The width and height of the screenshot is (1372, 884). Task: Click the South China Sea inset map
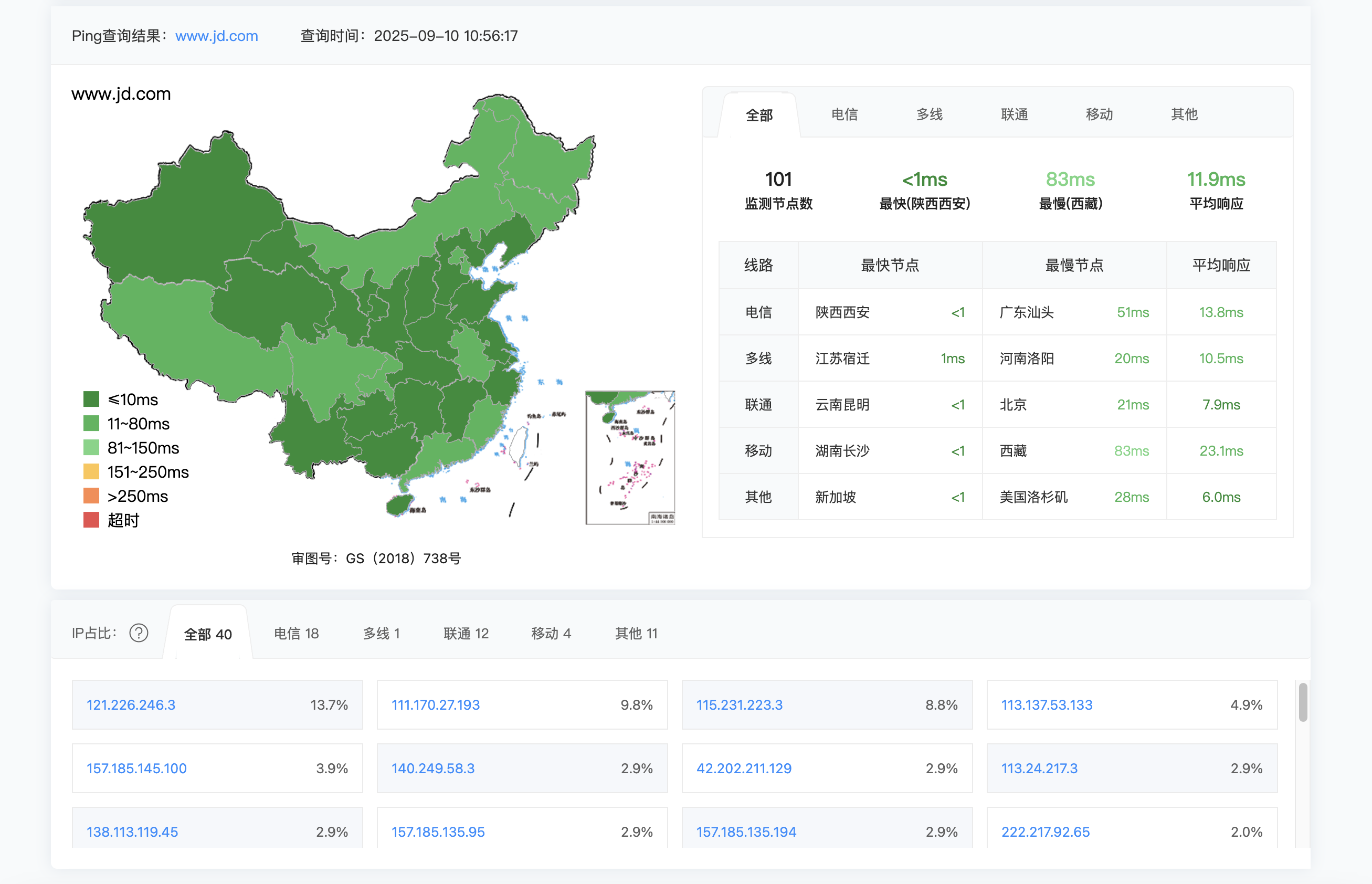[629, 458]
